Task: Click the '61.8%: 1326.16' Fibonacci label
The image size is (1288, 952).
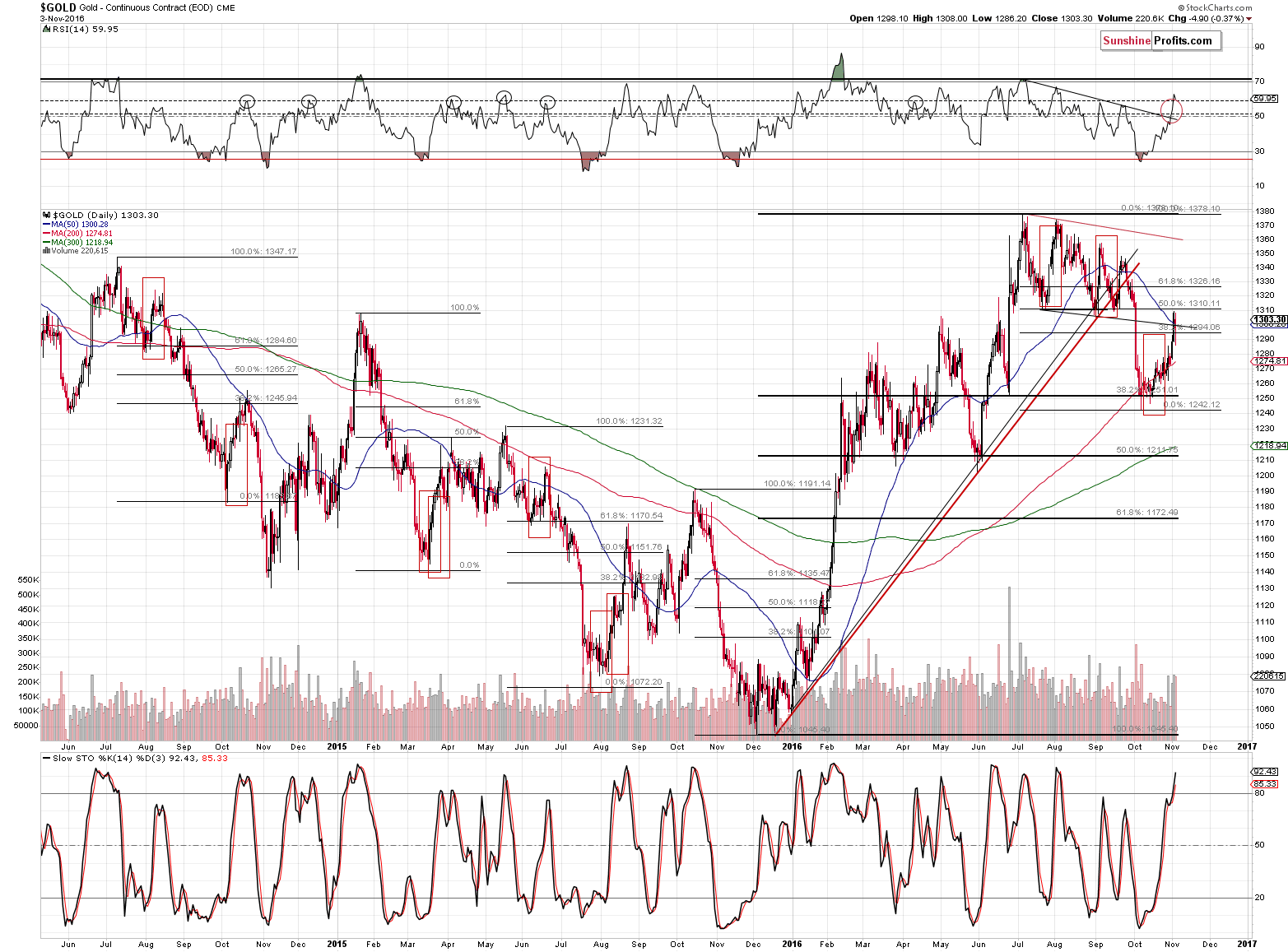Action: click(x=1189, y=281)
